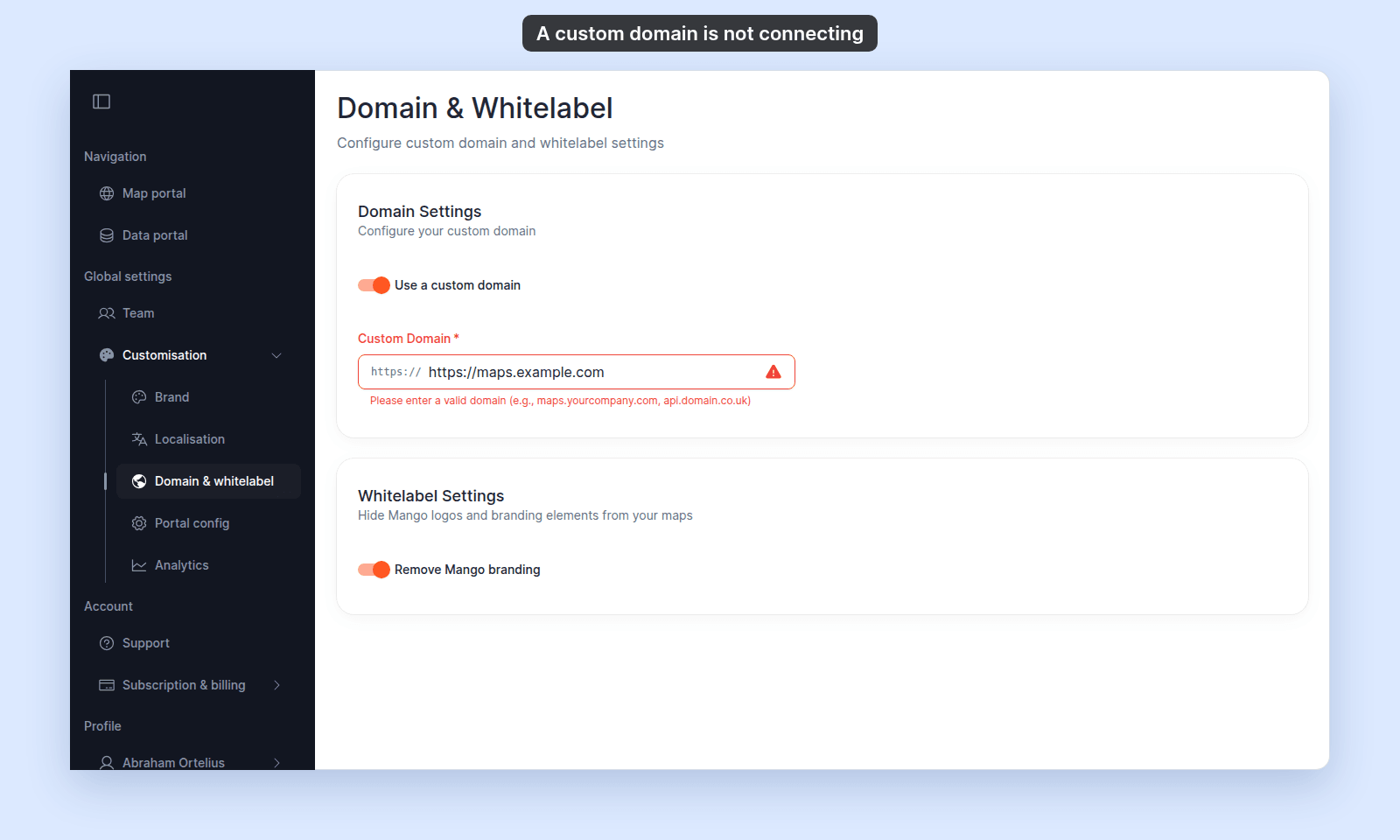Image resolution: width=1400 pixels, height=840 pixels.
Task: Click the globe icon beside Map portal
Action: [x=107, y=193]
